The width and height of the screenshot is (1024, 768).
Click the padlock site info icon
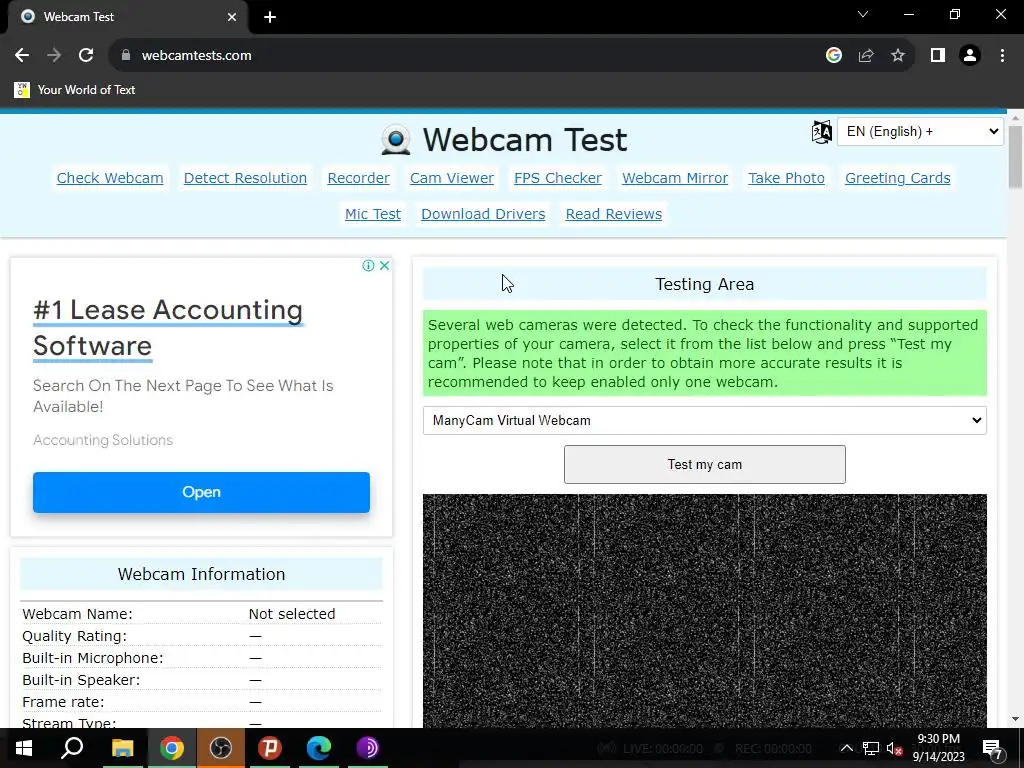pyautogui.click(x=126, y=56)
